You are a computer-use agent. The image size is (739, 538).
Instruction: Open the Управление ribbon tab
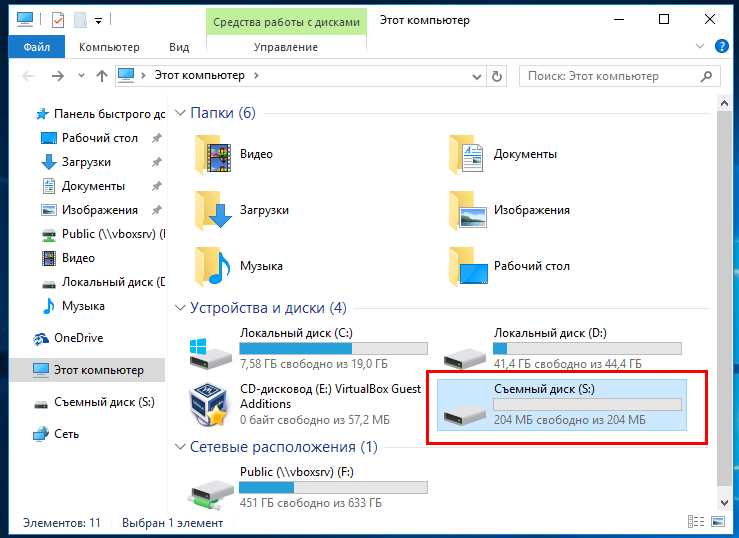point(286,47)
